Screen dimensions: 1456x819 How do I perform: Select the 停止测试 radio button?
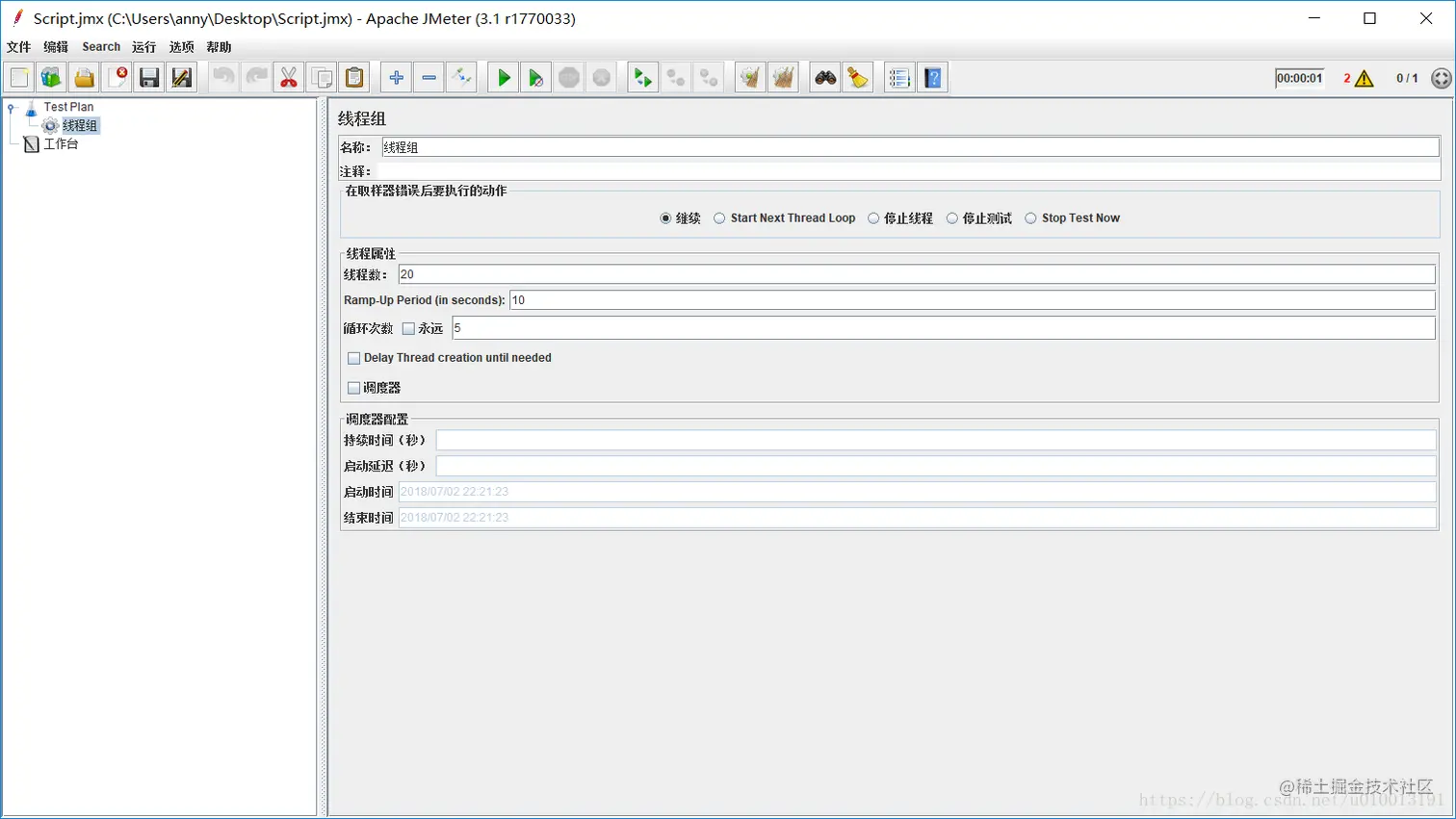(x=952, y=218)
